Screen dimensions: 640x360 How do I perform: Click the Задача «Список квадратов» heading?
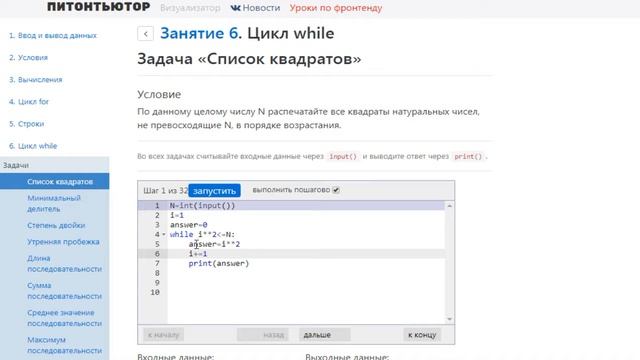point(249,59)
